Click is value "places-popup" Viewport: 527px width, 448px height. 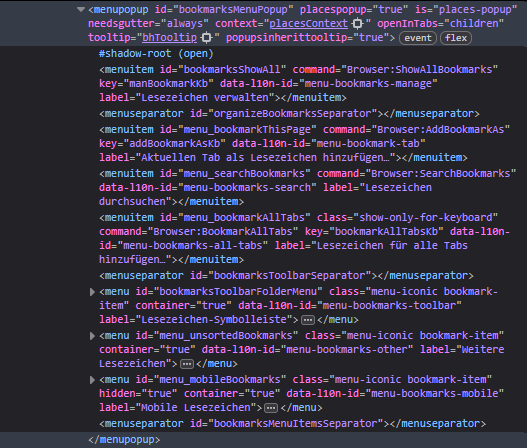click(474, 10)
